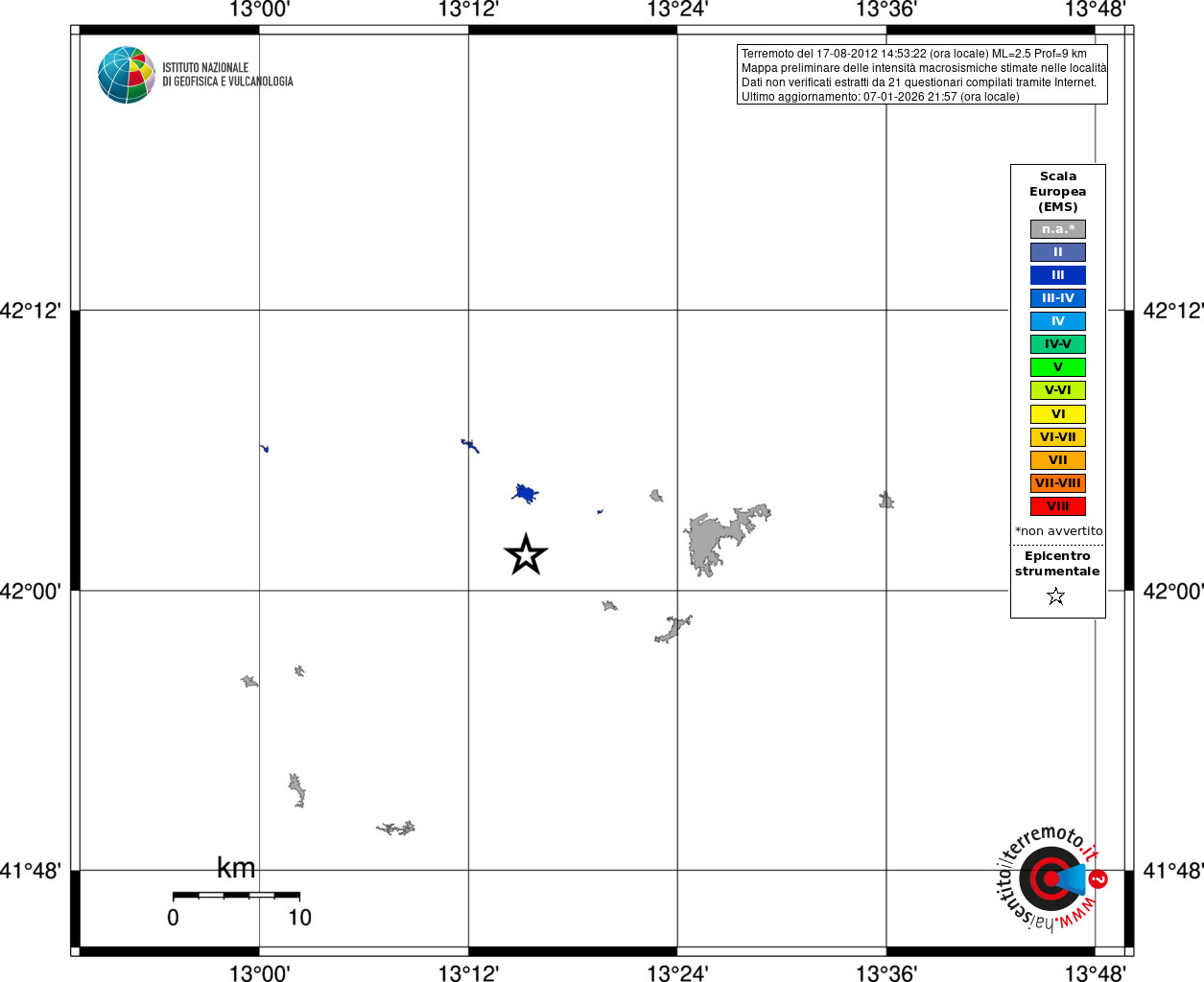Select the IV intensity legend swatch
The width and height of the screenshot is (1204, 982).
tap(1058, 321)
